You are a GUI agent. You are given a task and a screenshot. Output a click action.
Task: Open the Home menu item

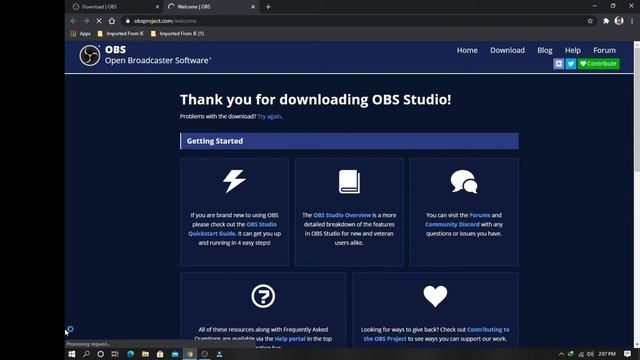point(467,50)
